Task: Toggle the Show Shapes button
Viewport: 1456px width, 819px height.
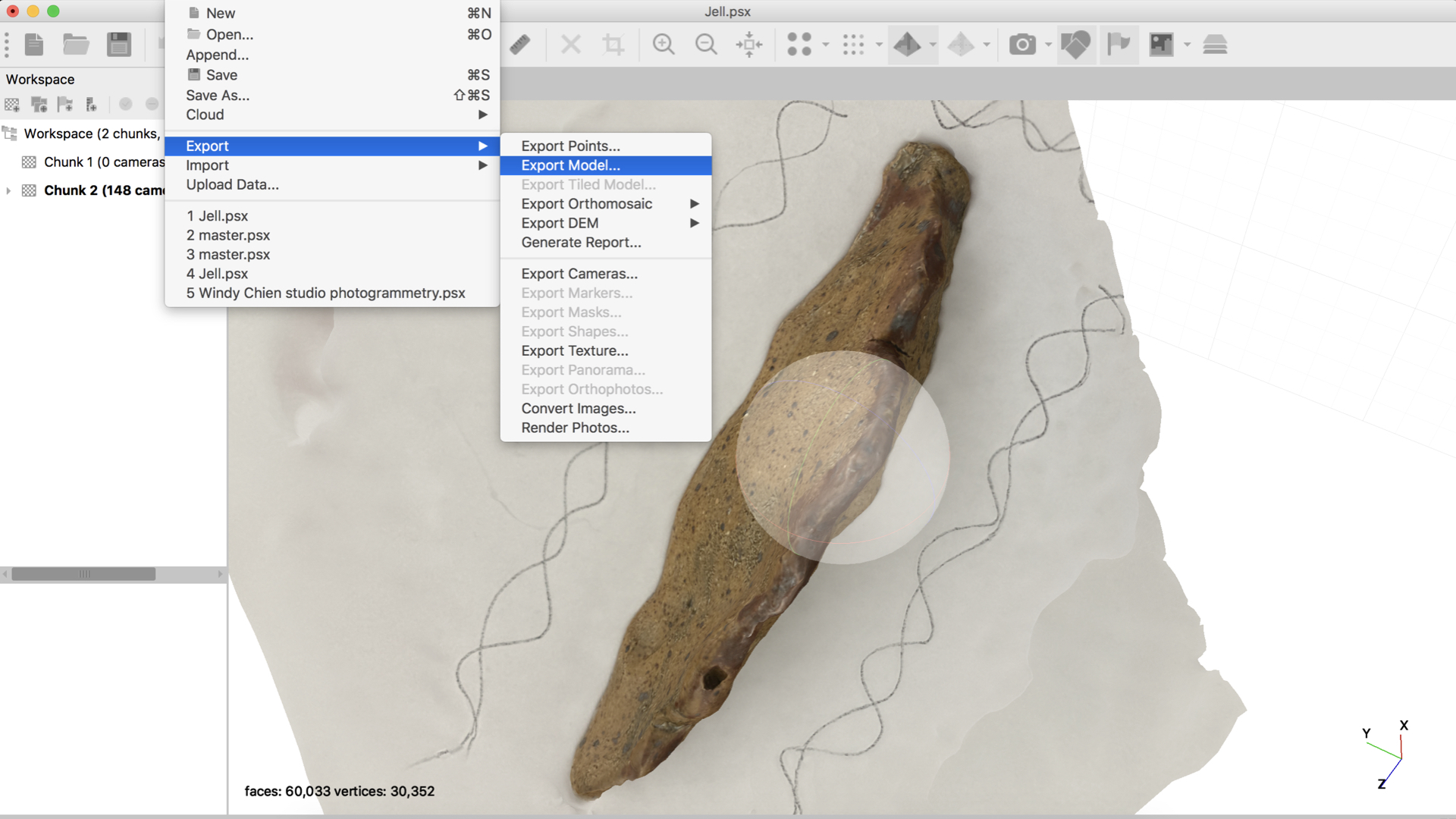Action: coord(1075,45)
